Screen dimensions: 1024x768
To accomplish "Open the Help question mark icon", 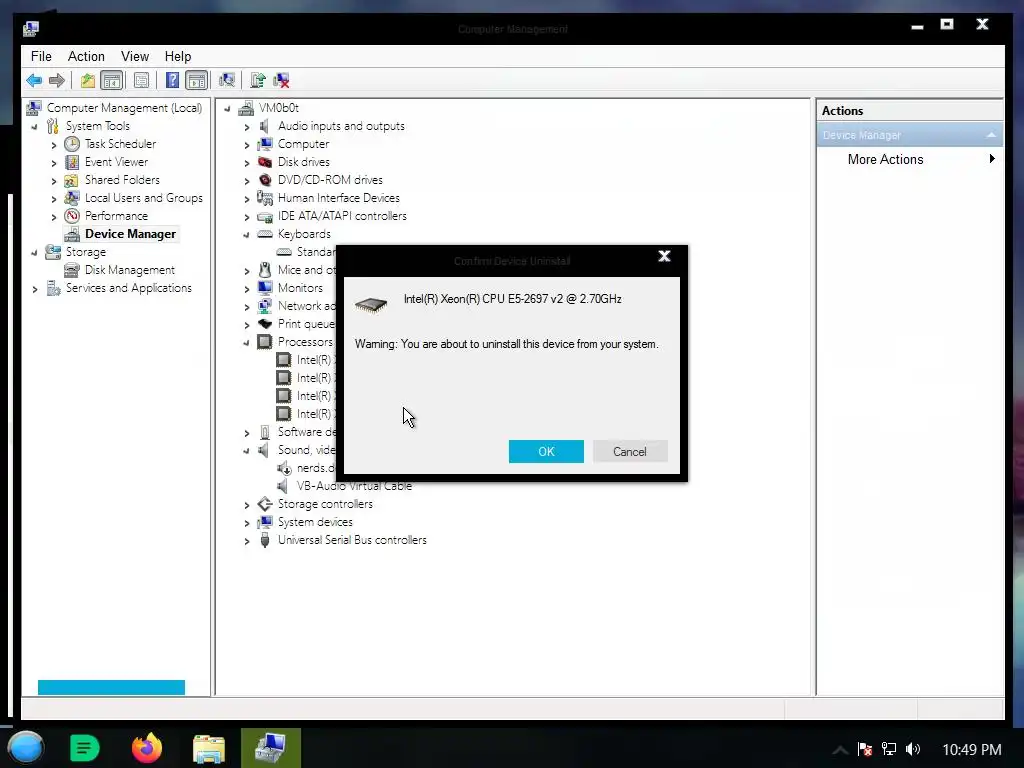I will (172, 80).
